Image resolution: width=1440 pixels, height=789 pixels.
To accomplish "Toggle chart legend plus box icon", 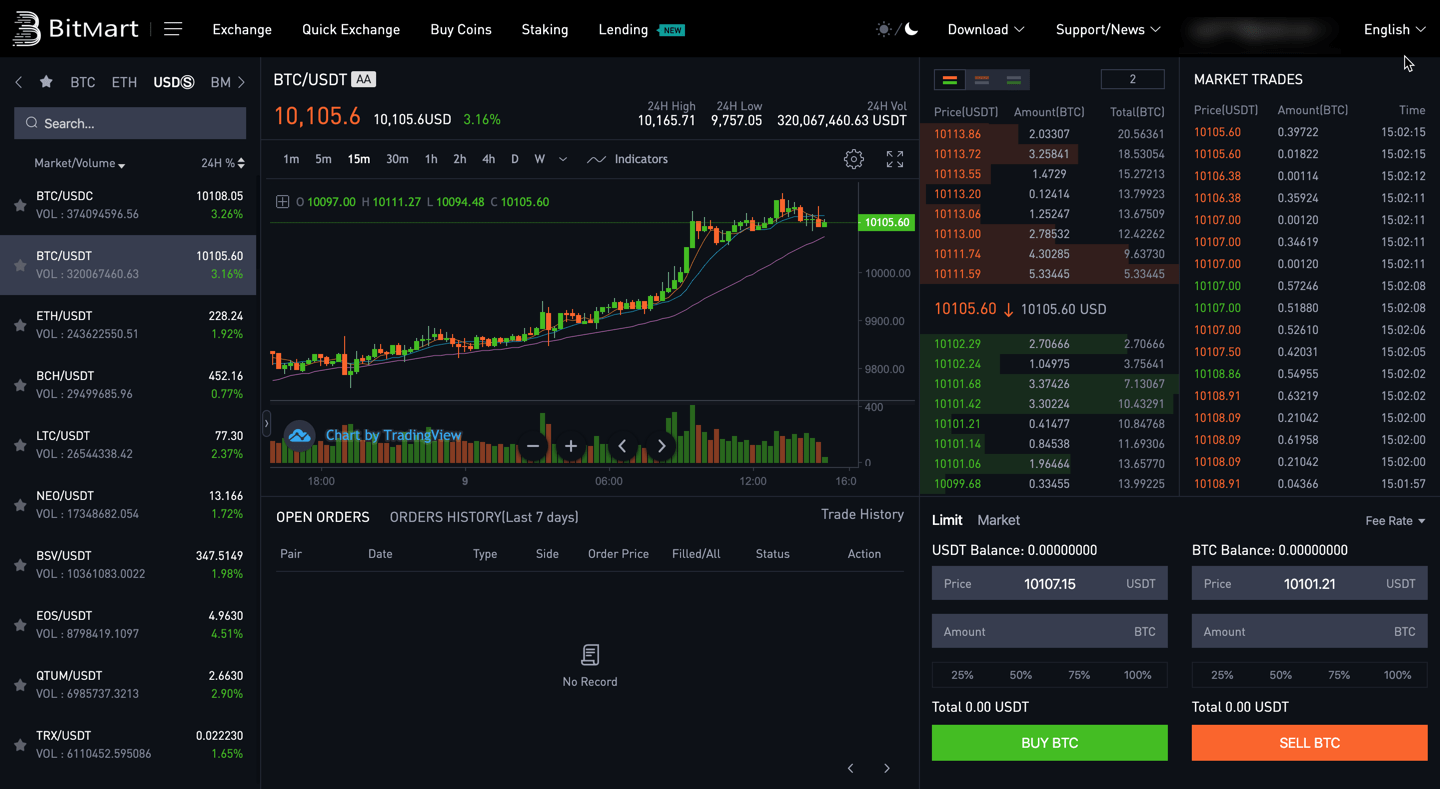I will click(283, 202).
